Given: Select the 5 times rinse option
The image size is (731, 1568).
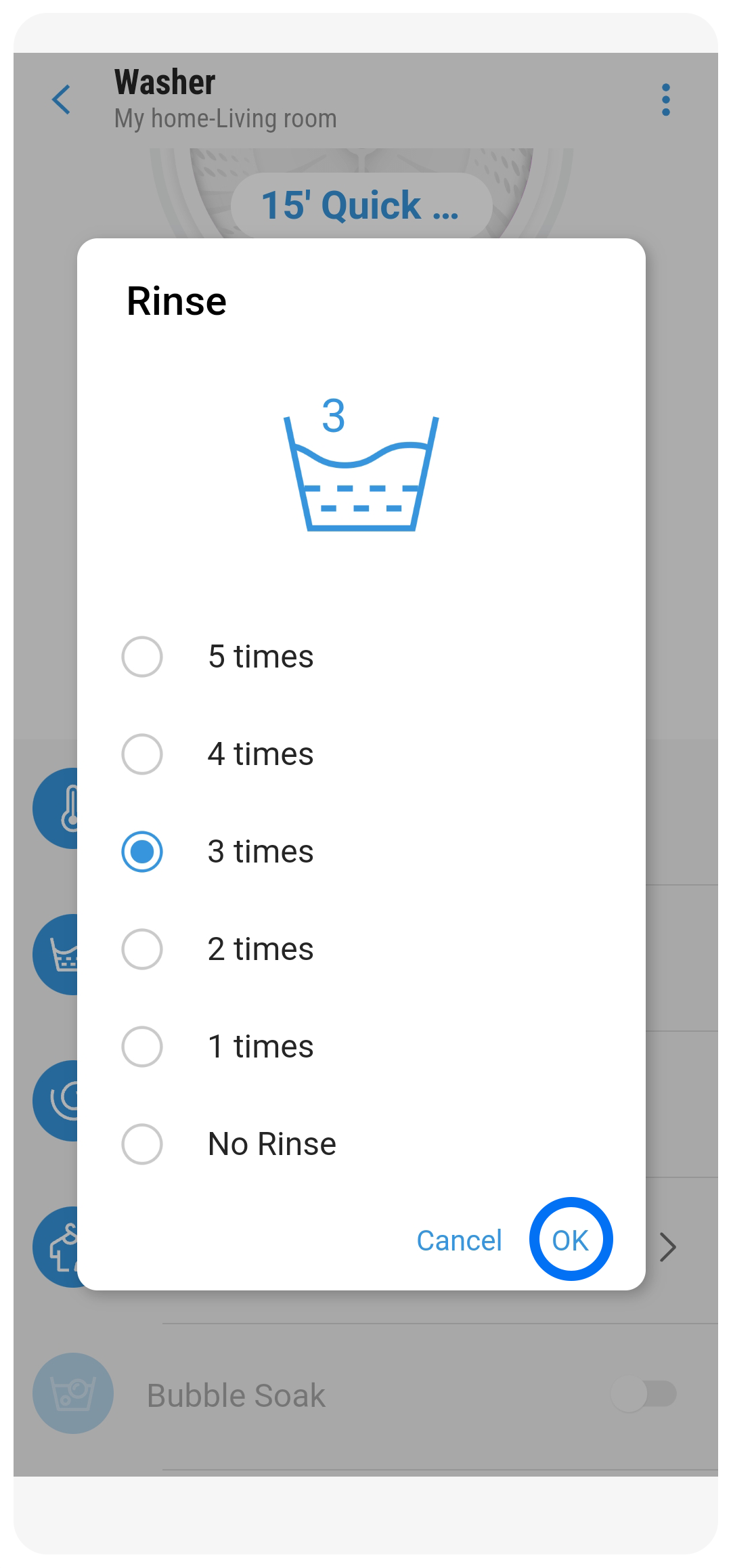Looking at the screenshot, I should (x=142, y=657).
